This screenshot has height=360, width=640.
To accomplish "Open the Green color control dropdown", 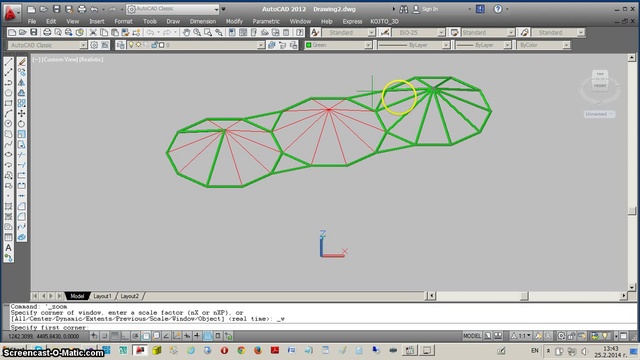I will [368, 45].
